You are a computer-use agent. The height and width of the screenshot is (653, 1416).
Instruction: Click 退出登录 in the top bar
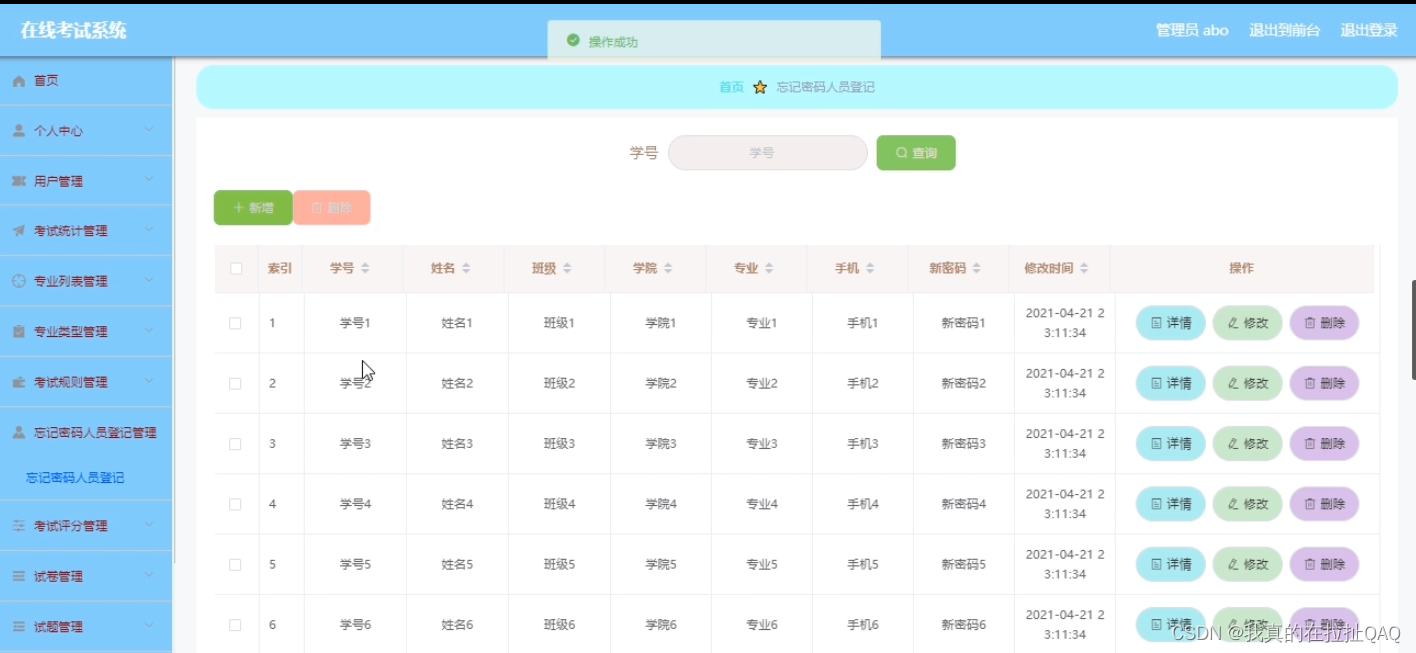click(1369, 30)
